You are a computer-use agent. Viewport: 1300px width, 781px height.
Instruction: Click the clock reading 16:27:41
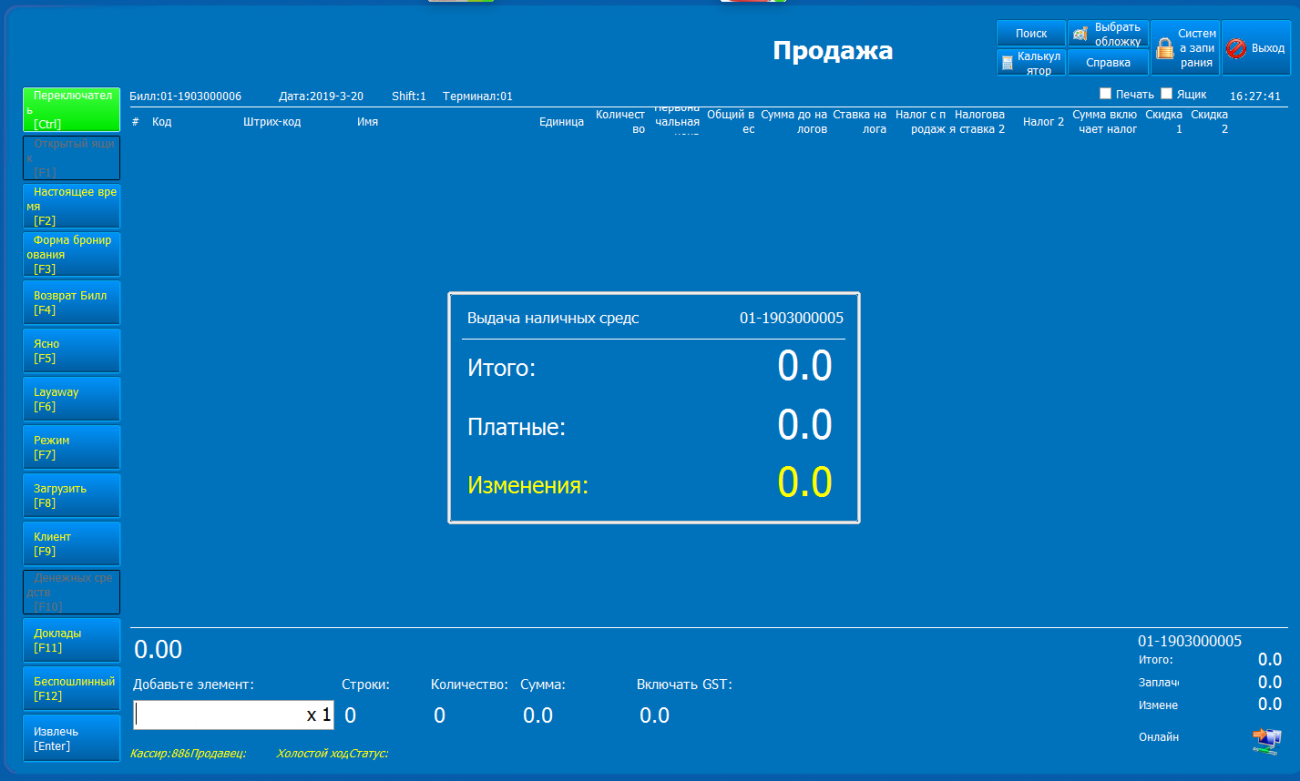tap(1255, 97)
